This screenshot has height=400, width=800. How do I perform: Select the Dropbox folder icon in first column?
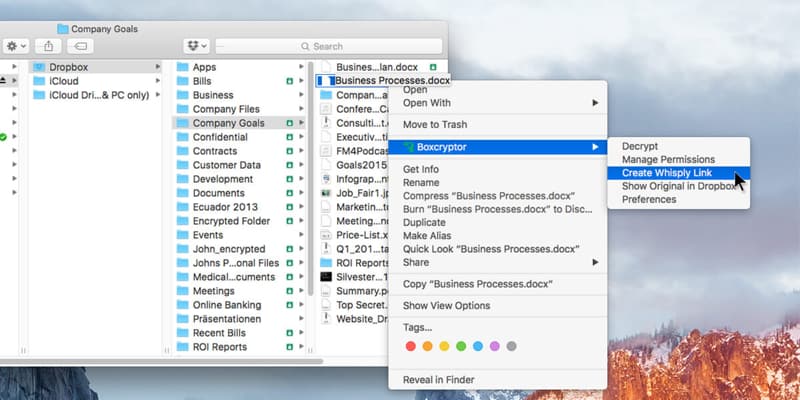tap(39, 67)
